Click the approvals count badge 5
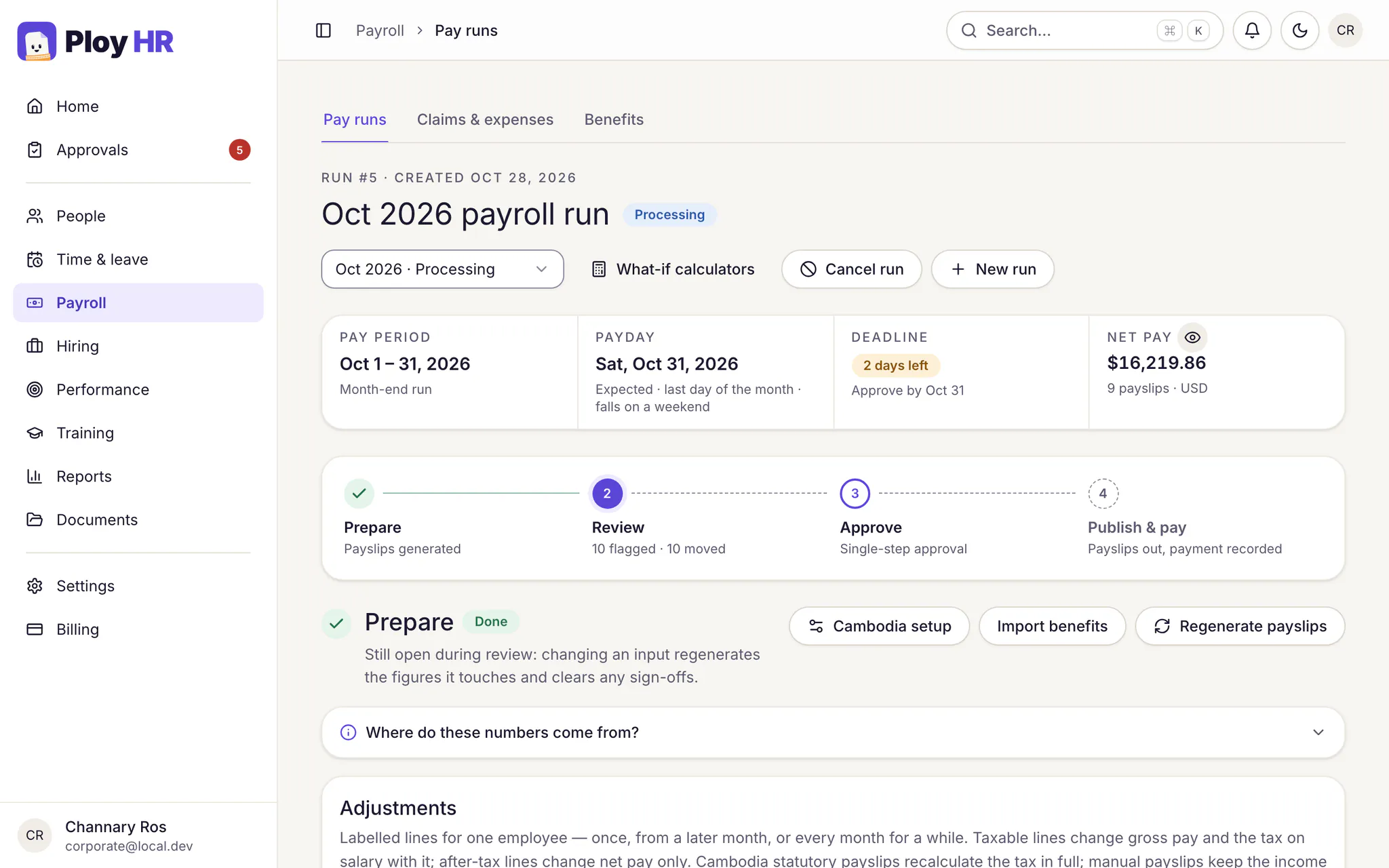This screenshot has height=868, width=1389. pos(239,150)
